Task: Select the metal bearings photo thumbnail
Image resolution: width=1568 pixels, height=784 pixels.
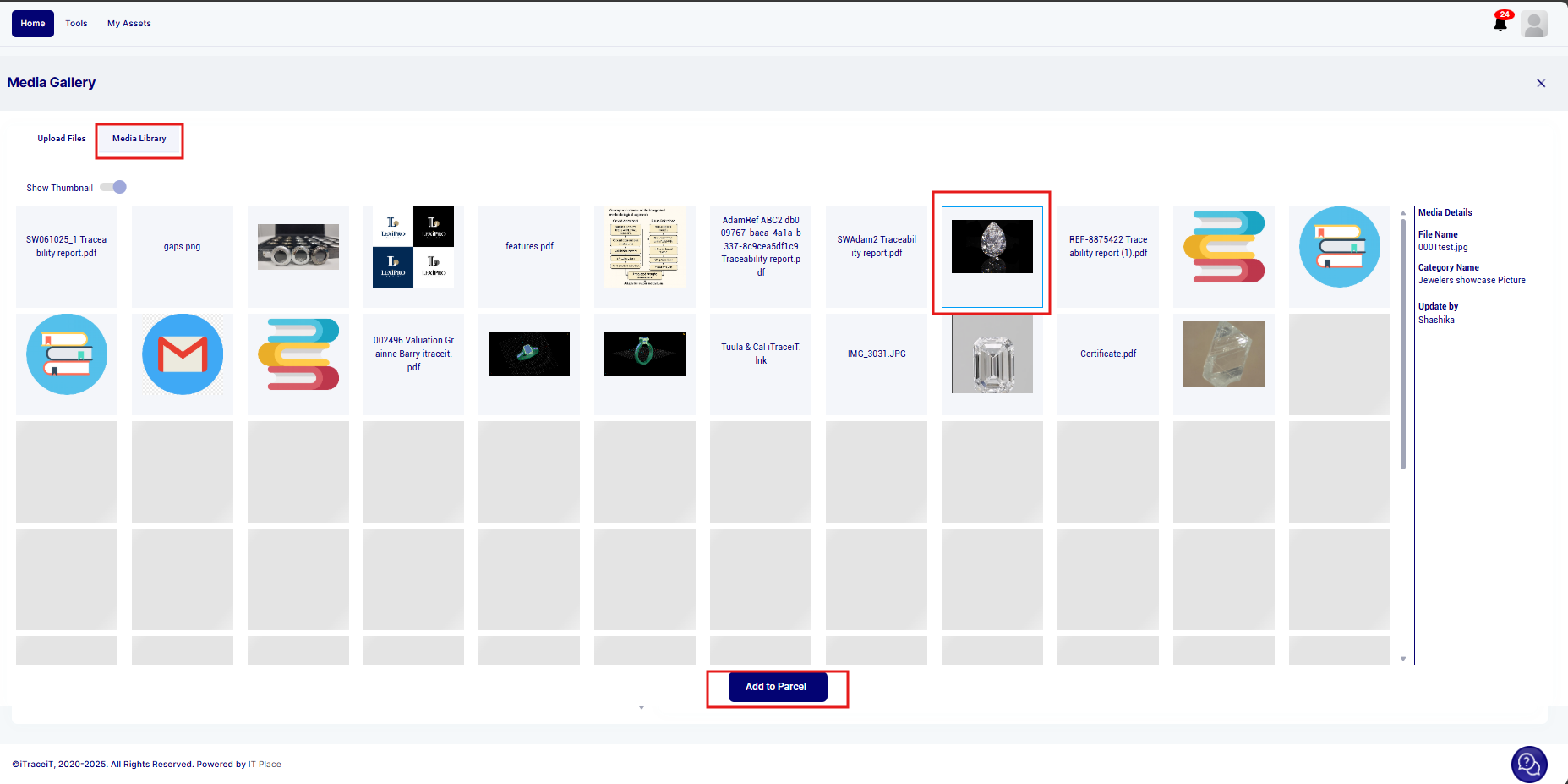Action: [x=298, y=247]
